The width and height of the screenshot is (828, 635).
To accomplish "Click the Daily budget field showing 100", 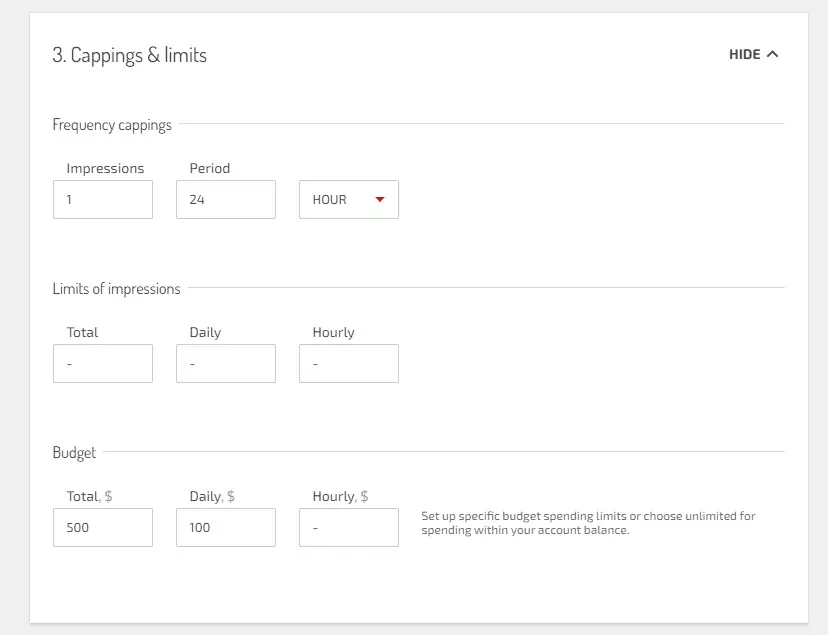I will pyautogui.click(x=226, y=528).
